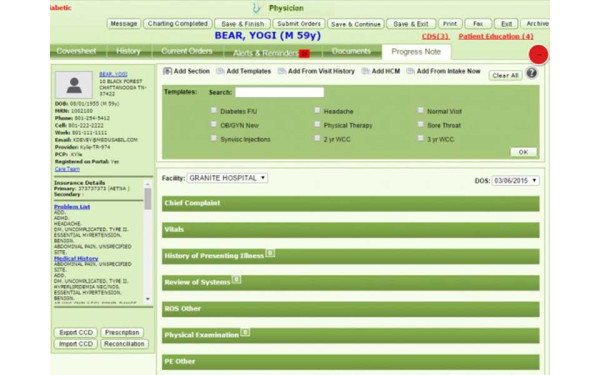
Task: Check the 3 yr WCC template
Action: point(421,138)
